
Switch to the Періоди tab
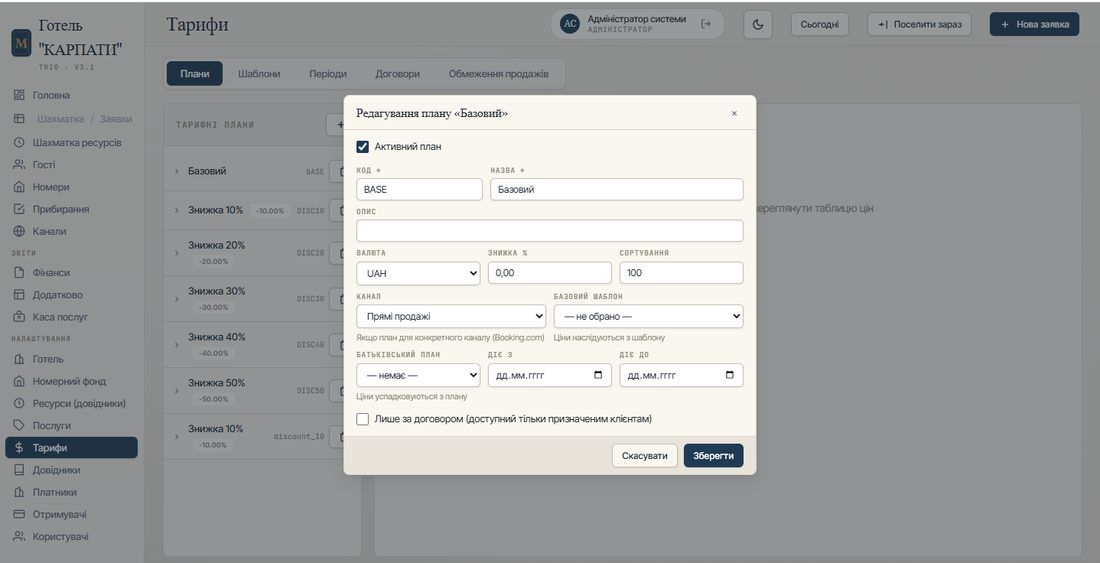click(328, 74)
